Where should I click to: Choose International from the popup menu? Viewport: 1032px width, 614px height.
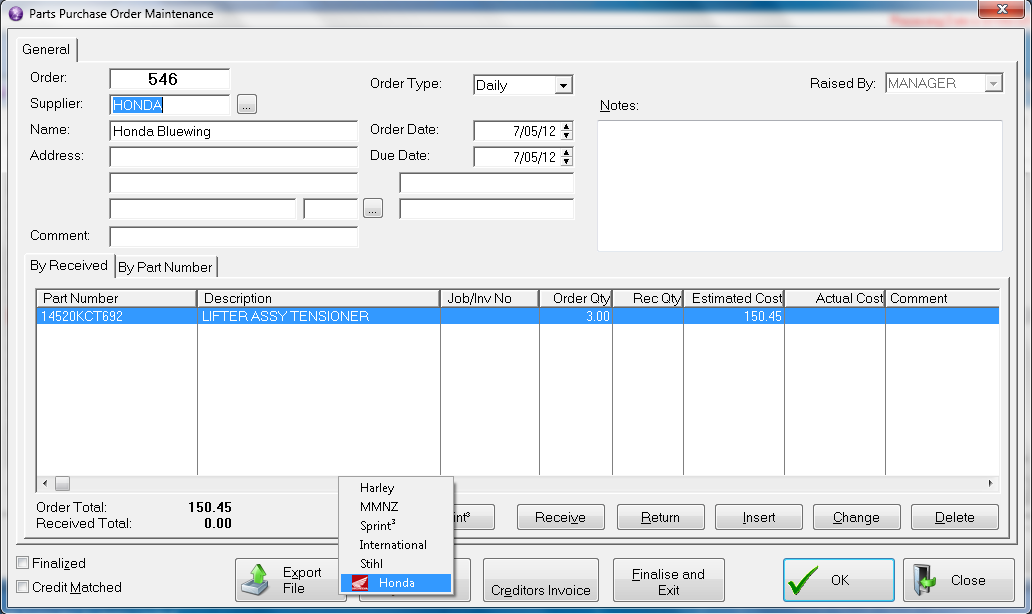click(396, 545)
